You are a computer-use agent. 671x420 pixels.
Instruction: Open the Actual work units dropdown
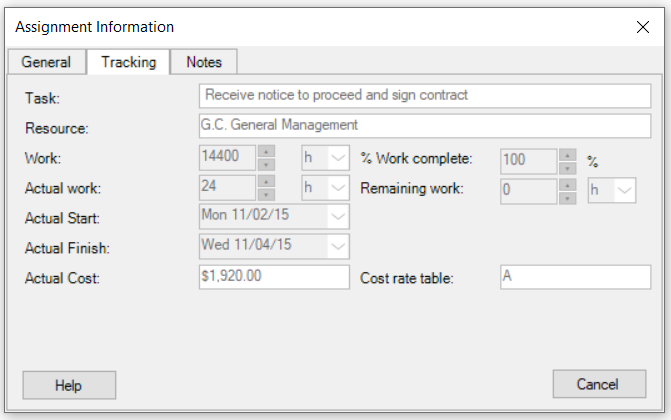(338, 187)
